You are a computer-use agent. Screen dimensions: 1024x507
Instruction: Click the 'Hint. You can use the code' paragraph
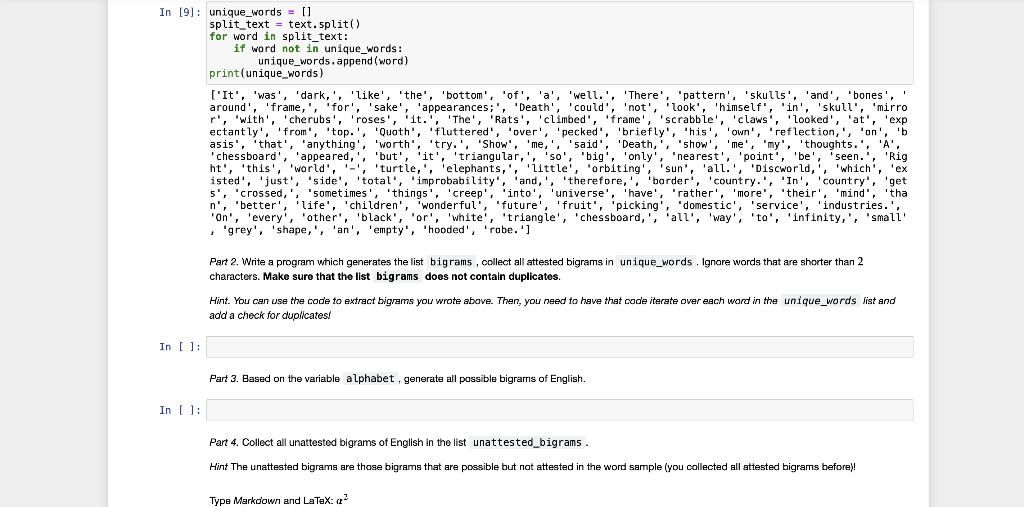pos(552,308)
